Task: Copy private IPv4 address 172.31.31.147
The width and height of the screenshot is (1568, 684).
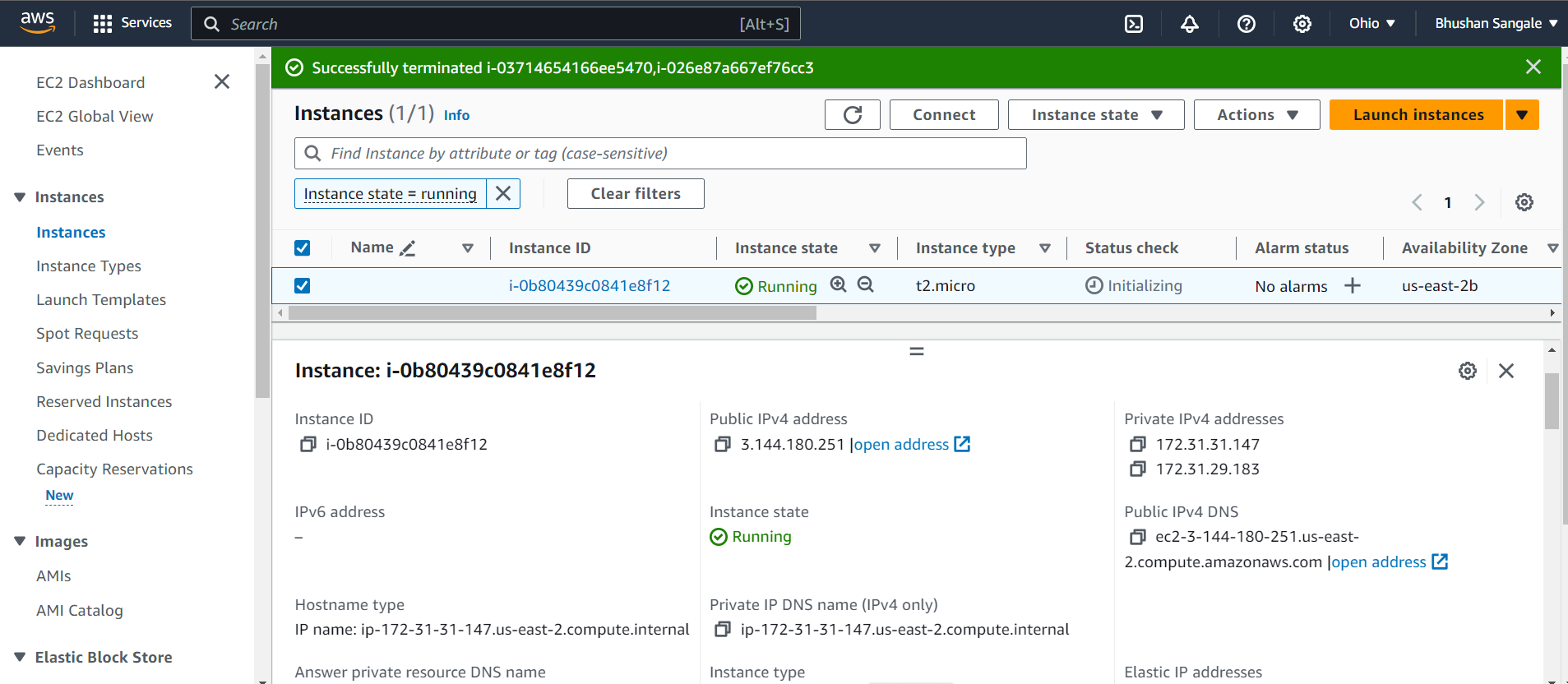Action: [x=1138, y=444]
